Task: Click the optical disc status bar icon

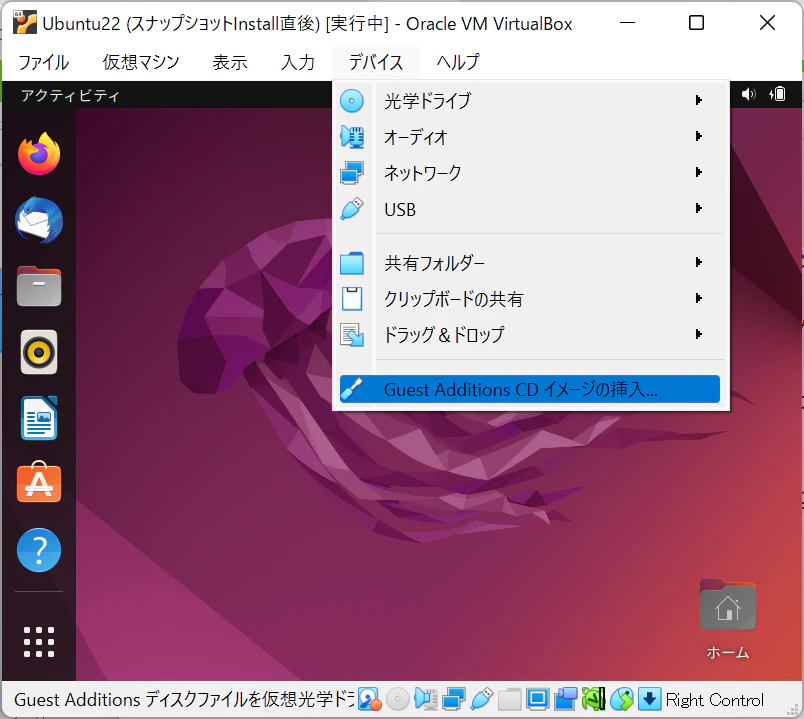Action: 397,699
